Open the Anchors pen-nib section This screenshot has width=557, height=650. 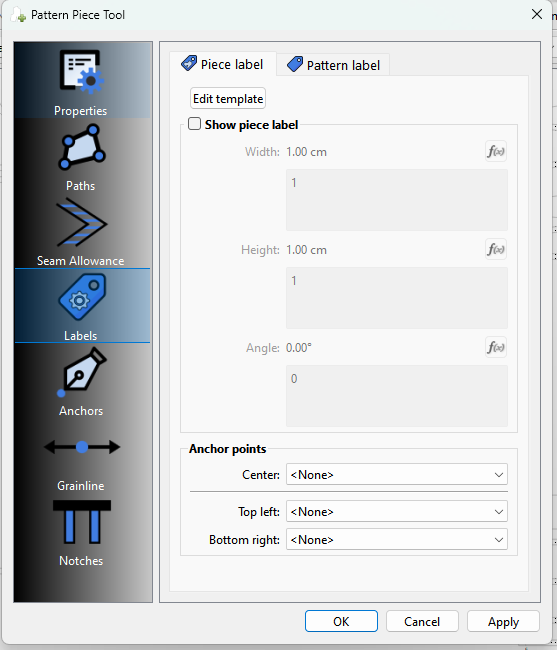pyautogui.click(x=82, y=381)
